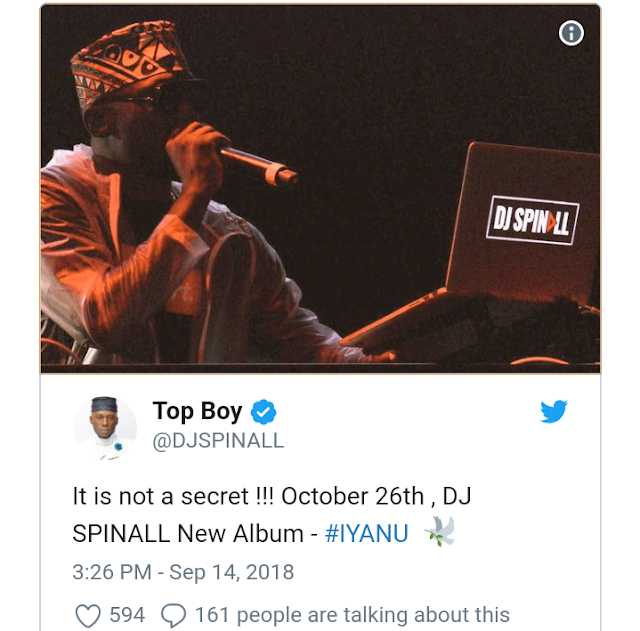This screenshot has width=640, height=631.
Task: Open the #IYANU hashtag
Action: coord(367,533)
